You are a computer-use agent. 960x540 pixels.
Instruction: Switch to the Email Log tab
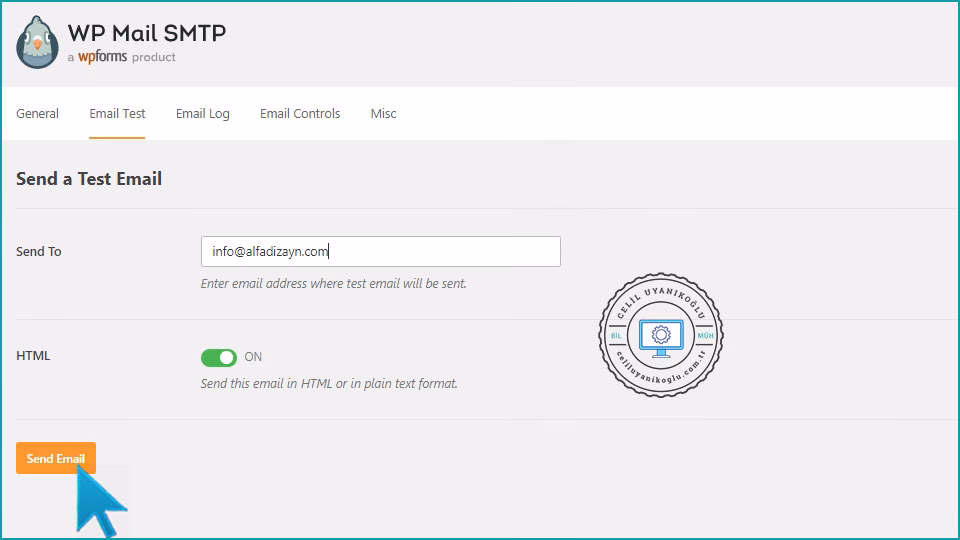coord(203,113)
